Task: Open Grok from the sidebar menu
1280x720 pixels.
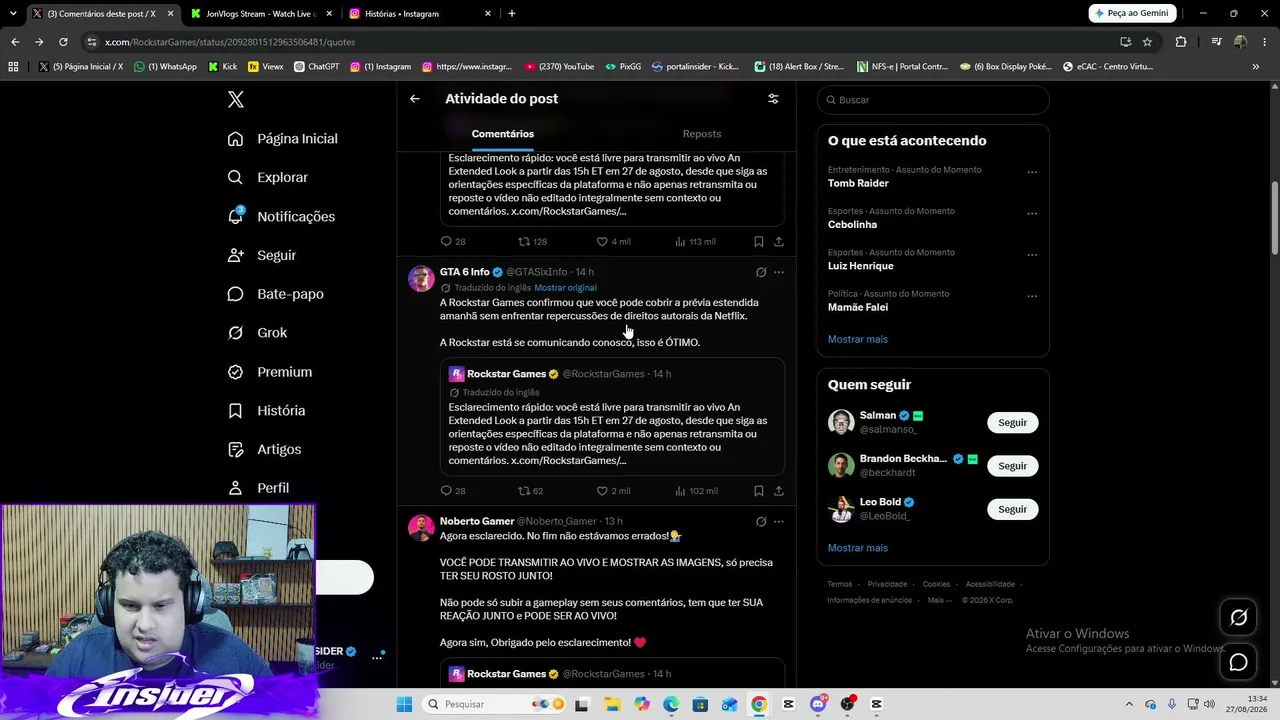Action: (x=257, y=333)
